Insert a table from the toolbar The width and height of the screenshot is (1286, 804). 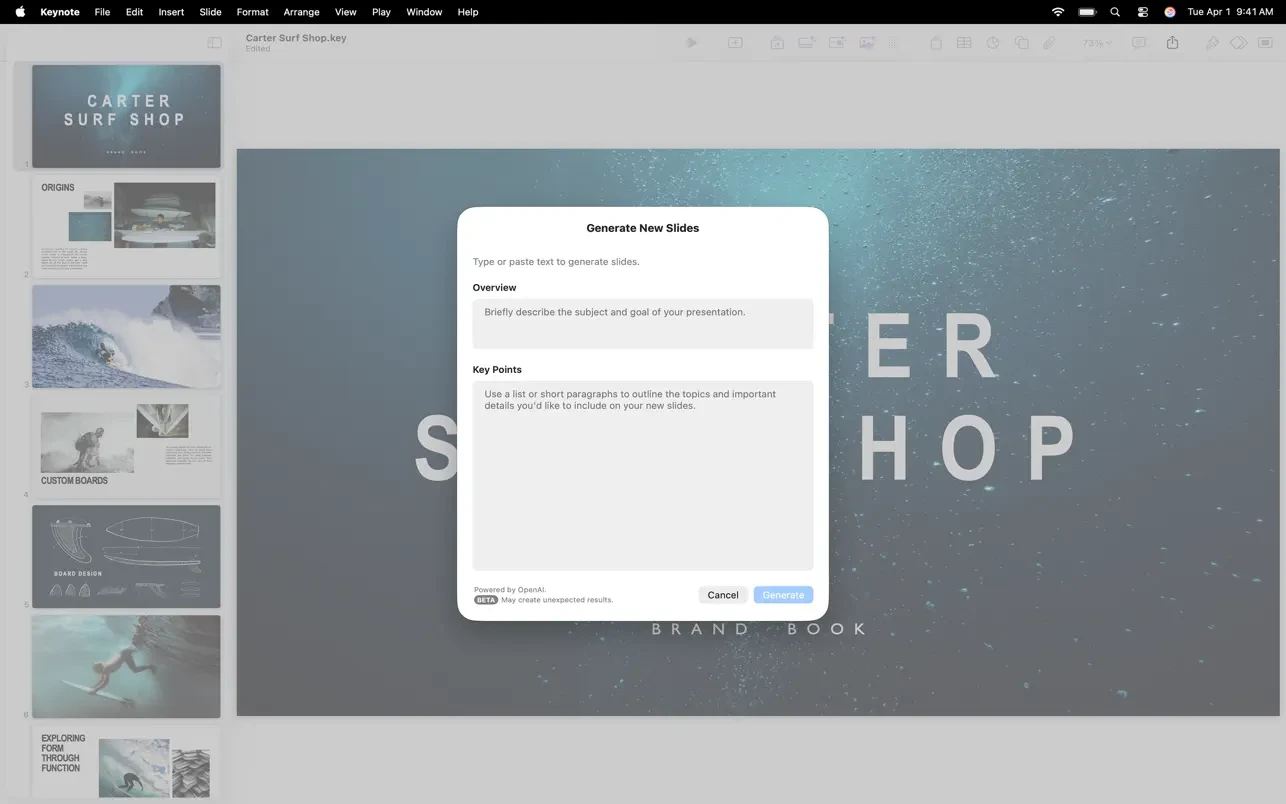tap(963, 43)
